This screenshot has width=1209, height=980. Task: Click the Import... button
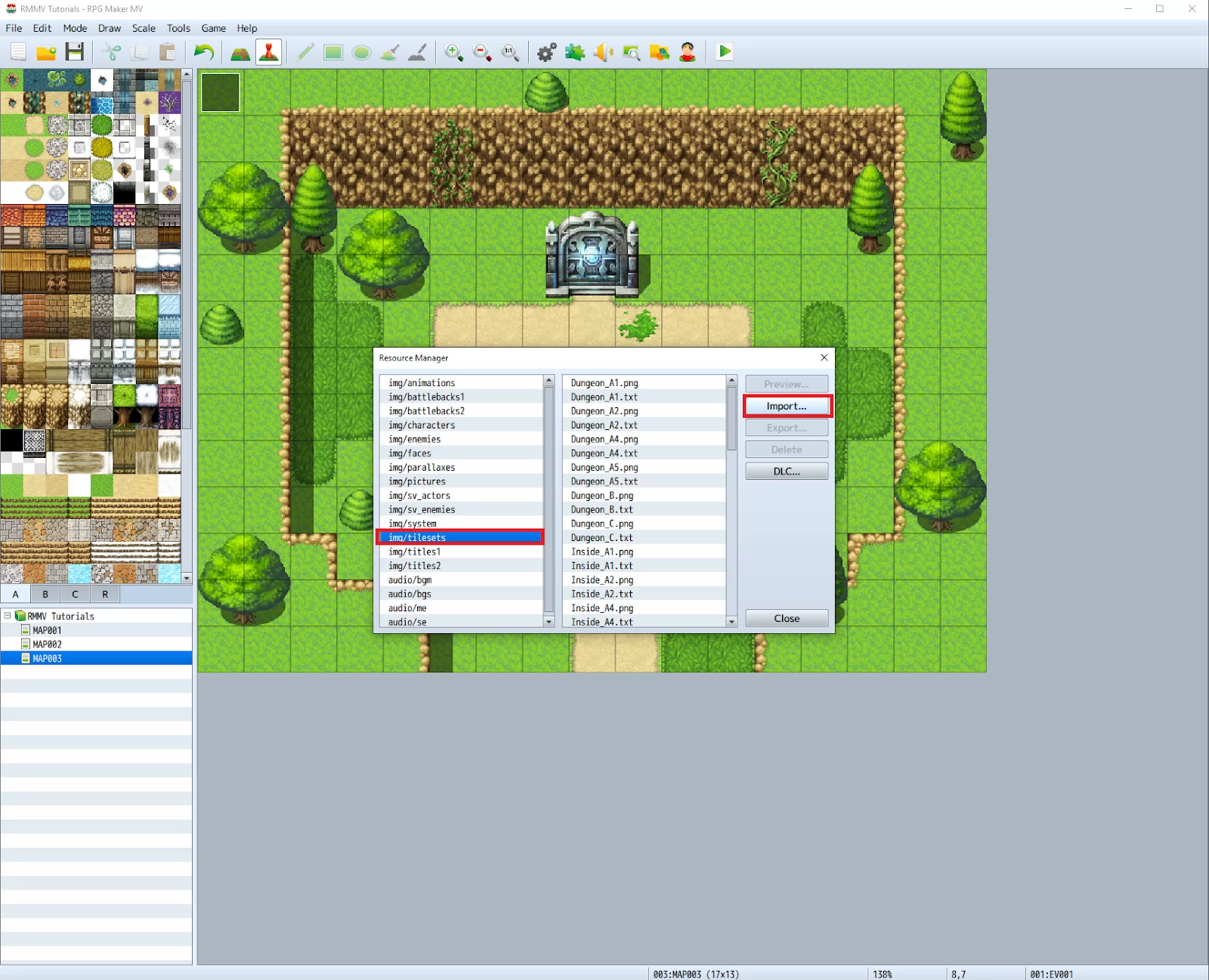pyautogui.click(x=787, y=406)
